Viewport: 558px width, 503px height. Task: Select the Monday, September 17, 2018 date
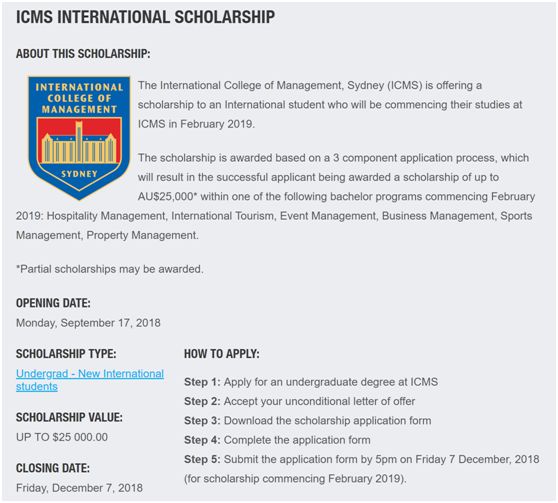(x=88, y=323)
